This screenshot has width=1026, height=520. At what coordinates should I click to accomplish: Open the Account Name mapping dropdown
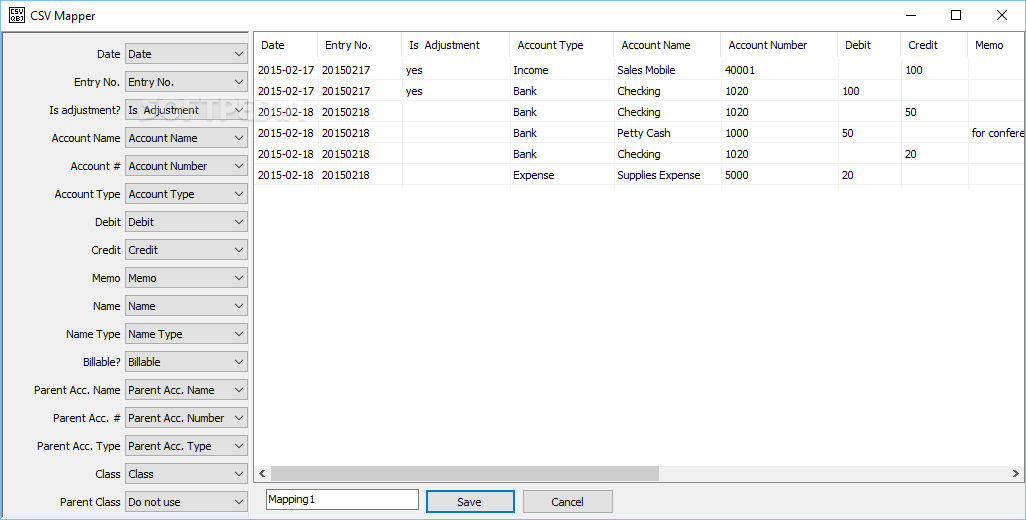point(186,138)
